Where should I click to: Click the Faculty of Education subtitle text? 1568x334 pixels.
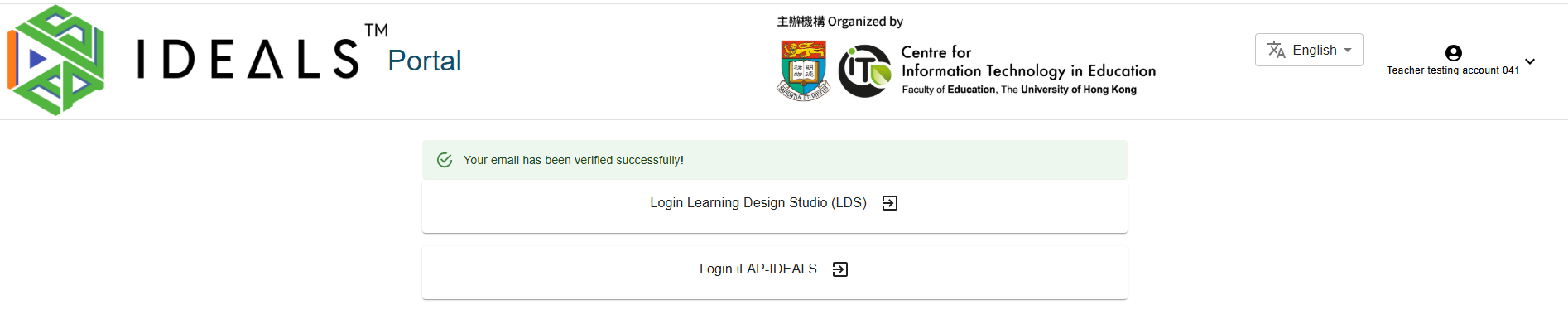(x=1019, y=90)
